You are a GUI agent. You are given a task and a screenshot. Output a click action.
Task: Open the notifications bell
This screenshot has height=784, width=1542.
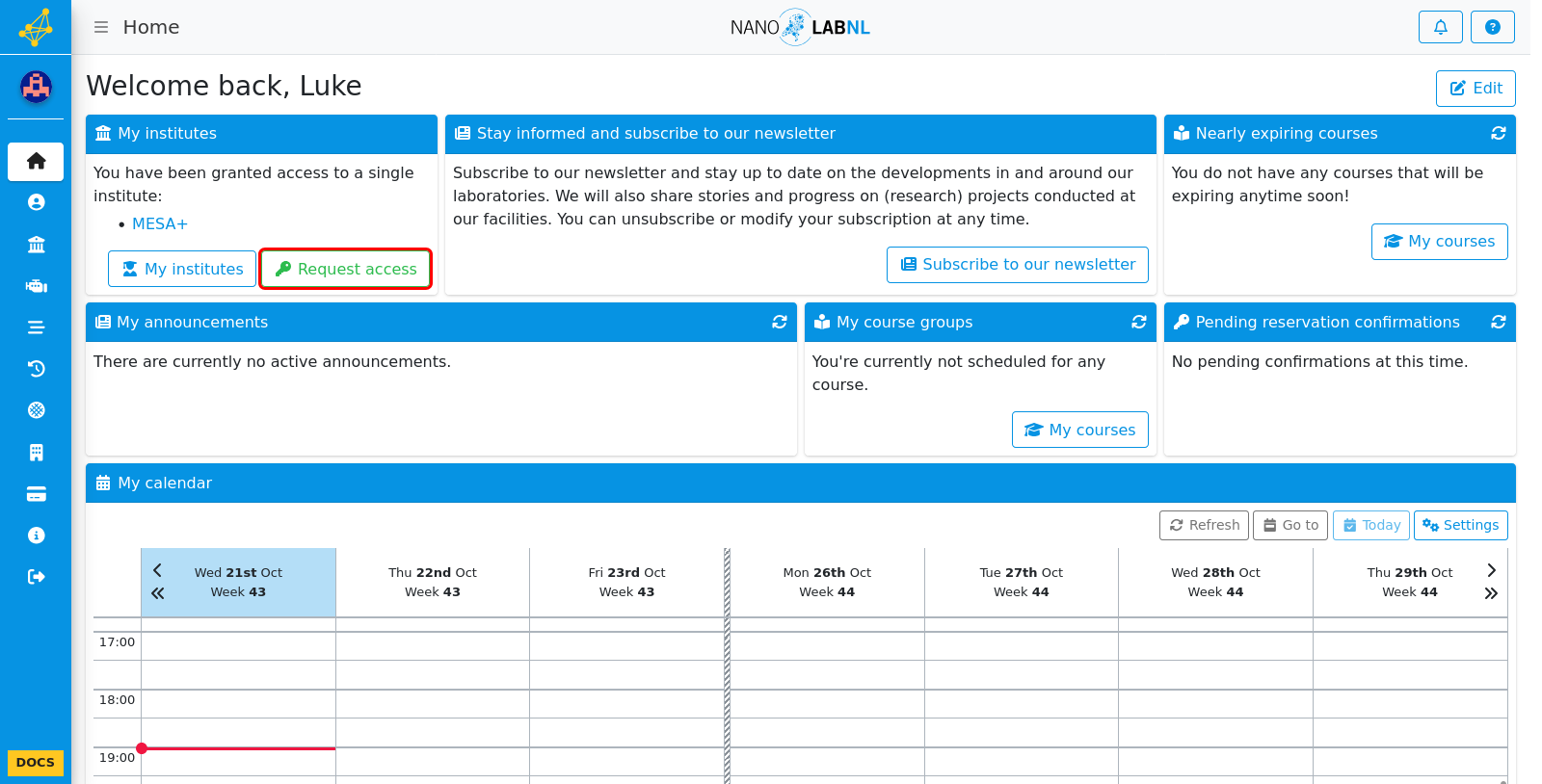[1440, 27]
